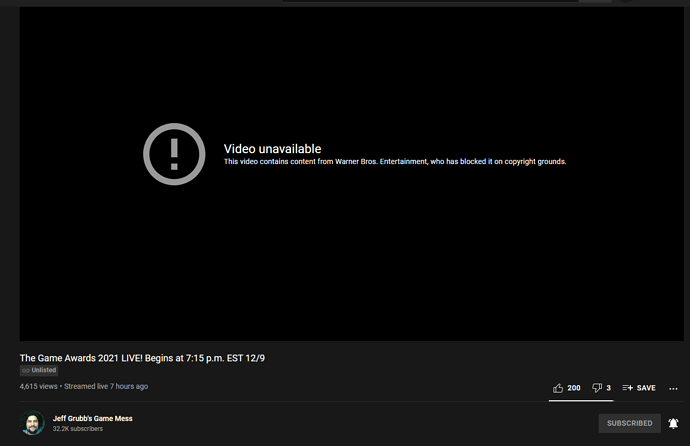The height and width of the screenshot is (446, 690).
Task: Click the 32.2K subscribers text
Action: pyautogui.click(x=78, y=428)
